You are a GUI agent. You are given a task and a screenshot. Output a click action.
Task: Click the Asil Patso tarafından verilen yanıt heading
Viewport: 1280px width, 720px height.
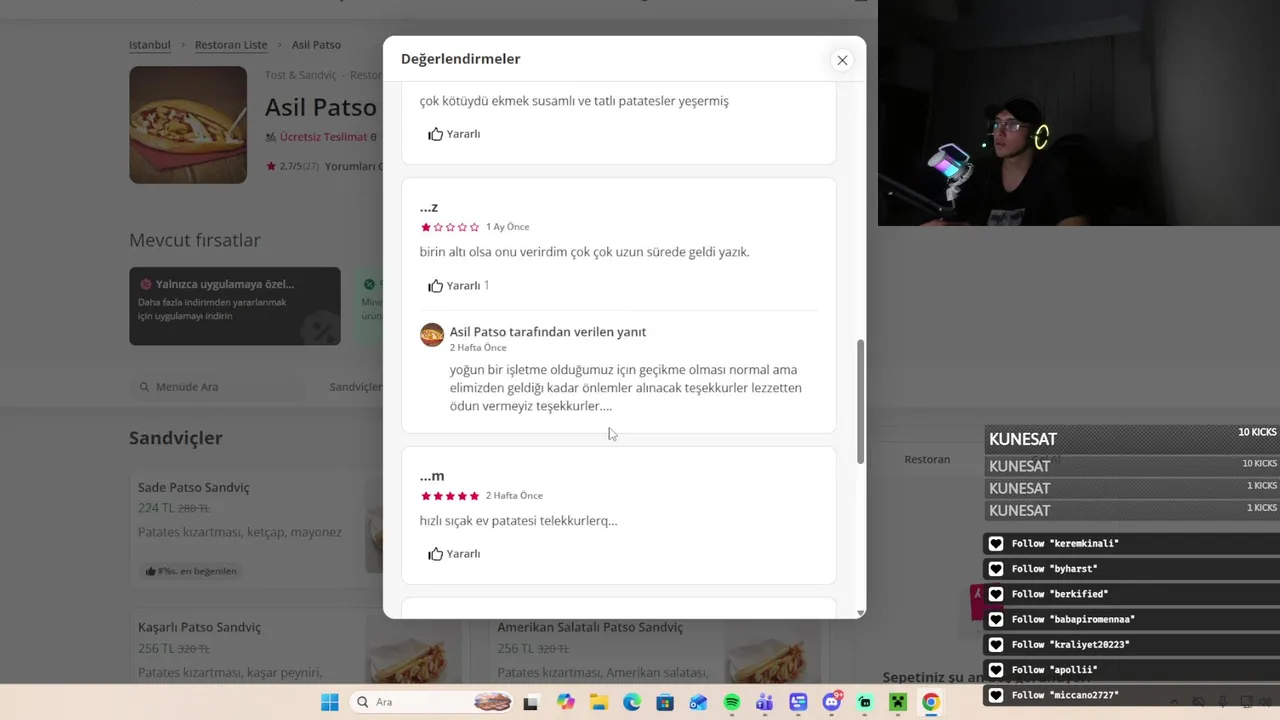(548, 332)
